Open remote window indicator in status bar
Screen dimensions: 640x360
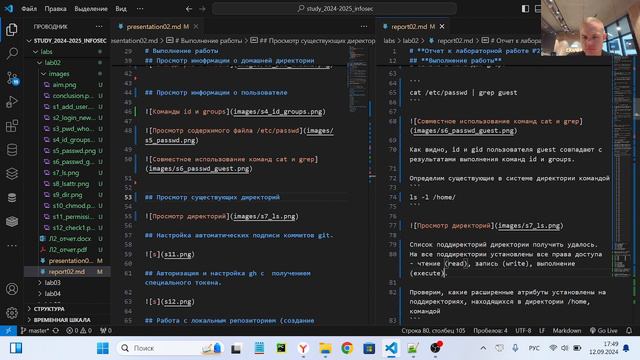point(8,331)
